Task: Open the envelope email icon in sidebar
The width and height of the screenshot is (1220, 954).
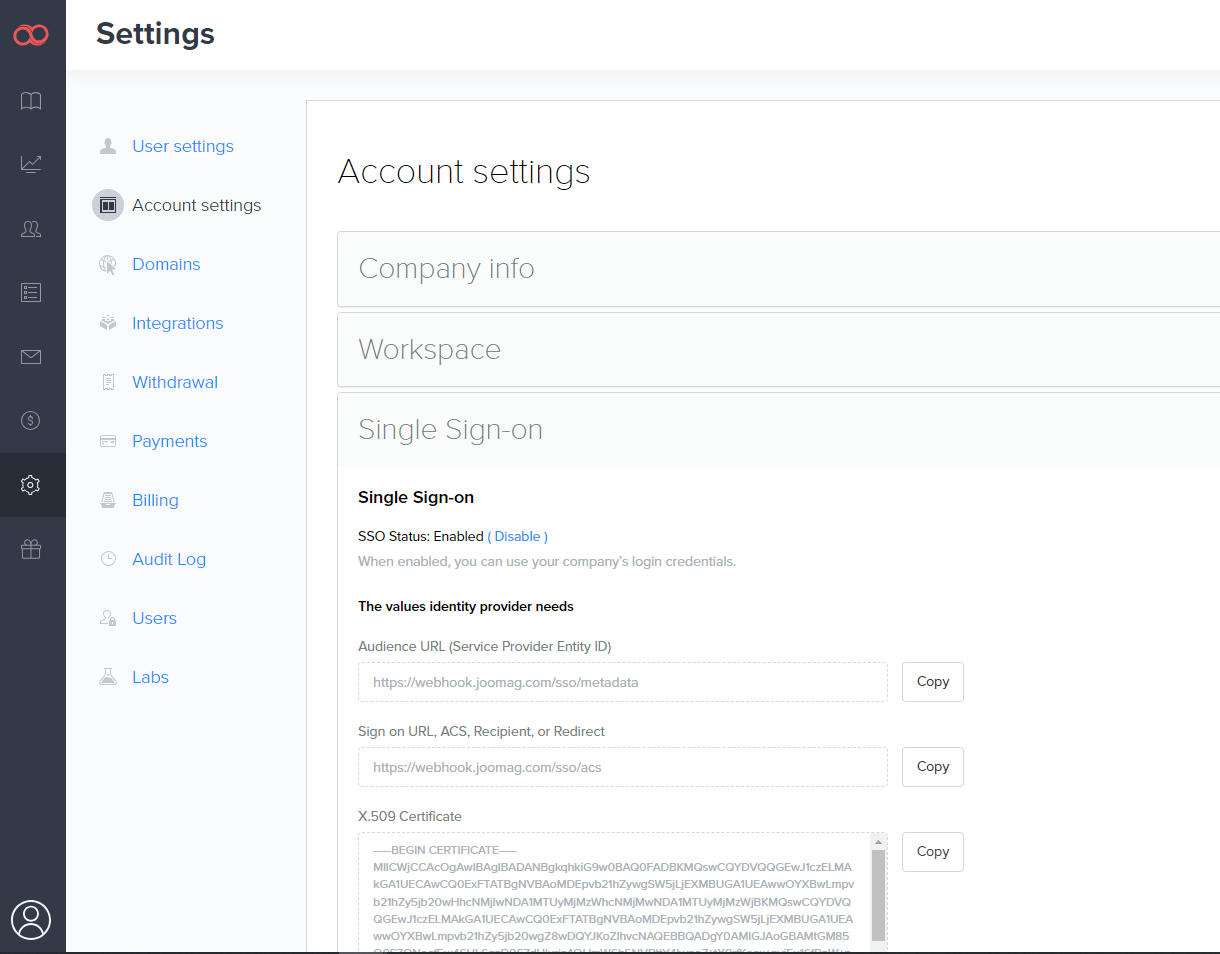Action: click(31, 356)
